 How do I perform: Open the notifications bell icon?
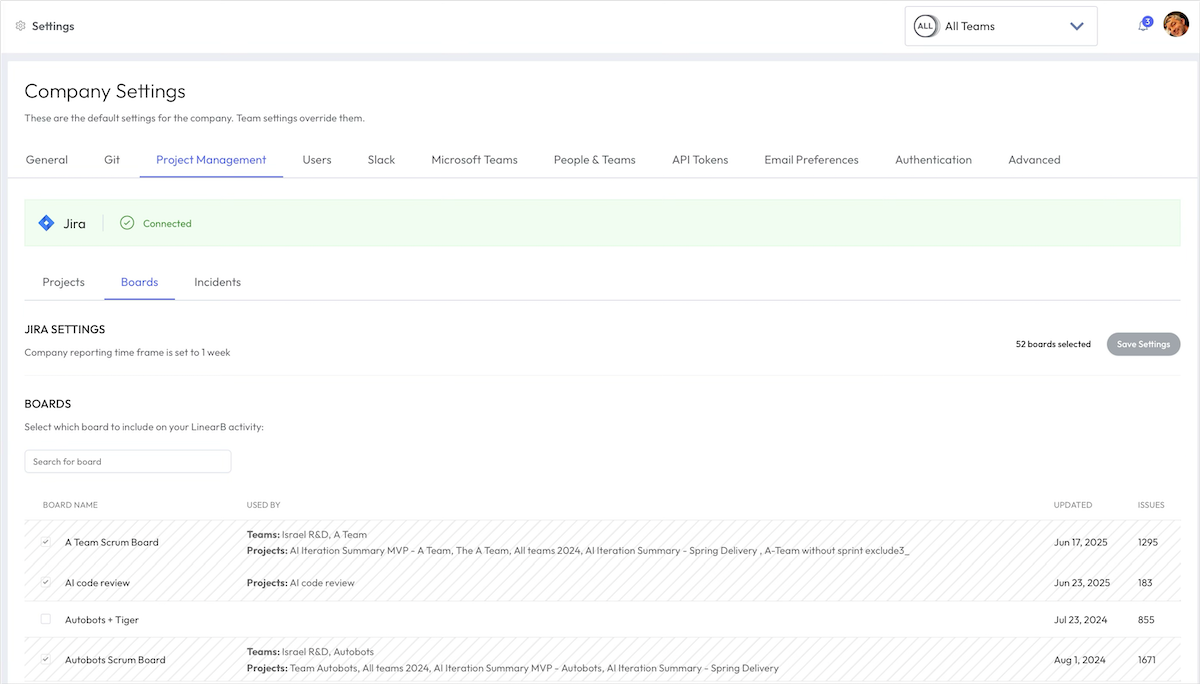tap(1143, 26)
